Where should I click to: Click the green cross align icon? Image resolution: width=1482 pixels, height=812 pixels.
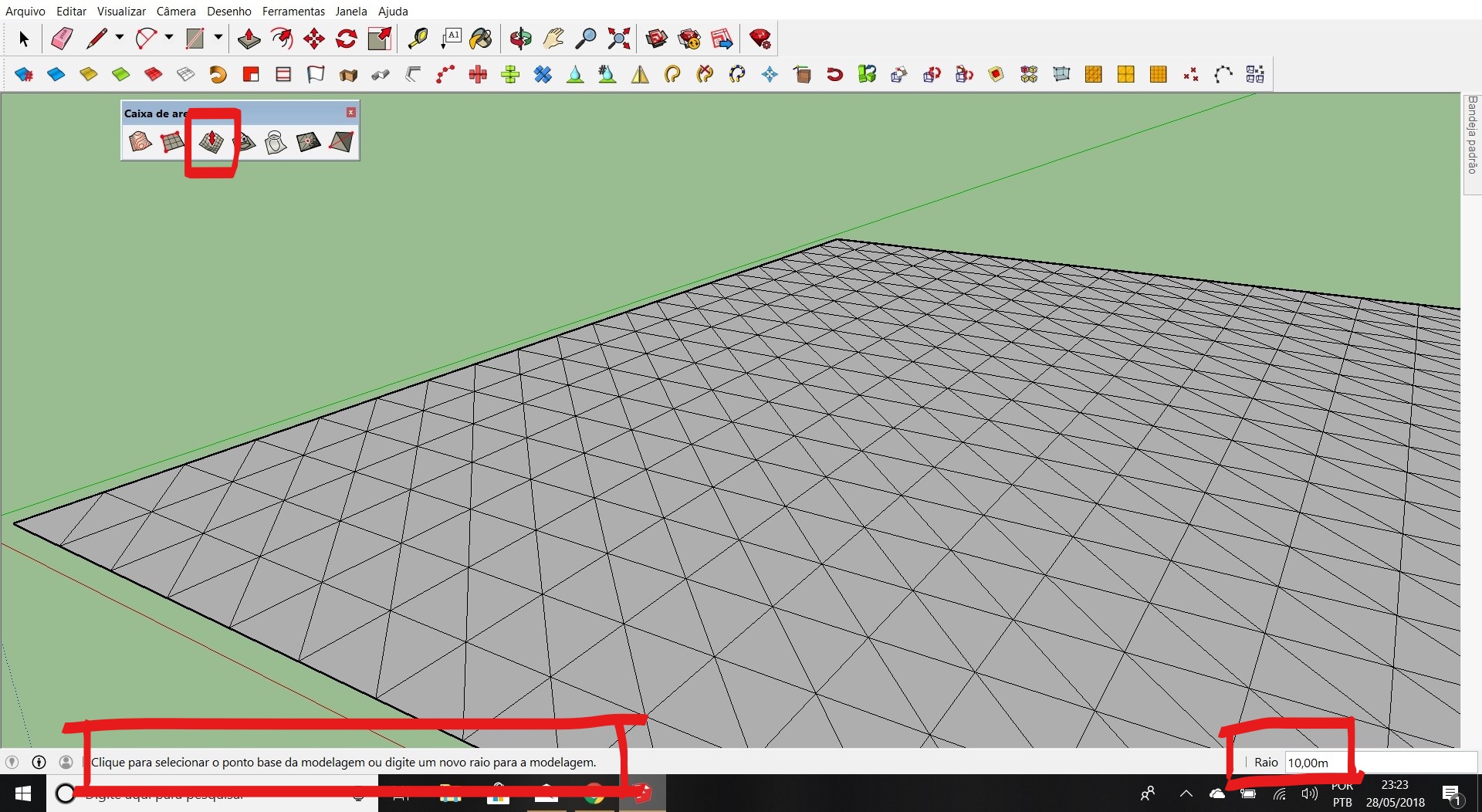tap(510, 74)
